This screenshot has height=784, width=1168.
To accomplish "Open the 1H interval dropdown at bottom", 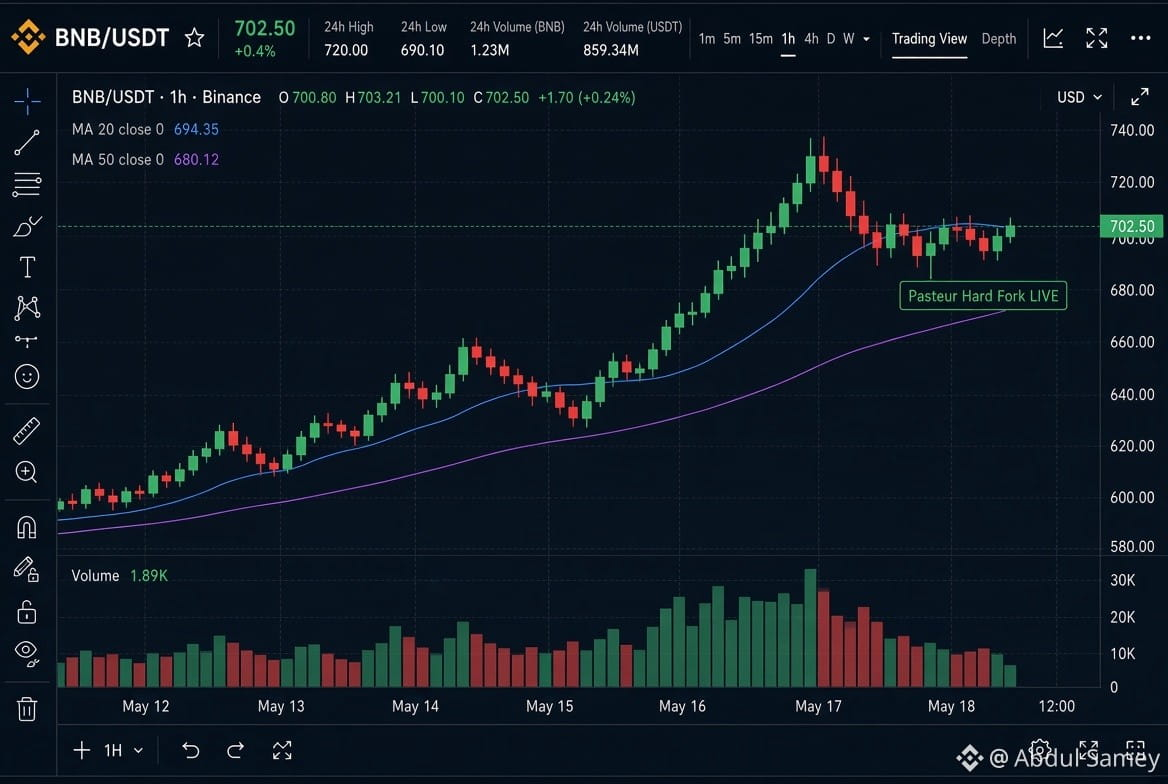I will pyautogui.click(x=123, y=750).
